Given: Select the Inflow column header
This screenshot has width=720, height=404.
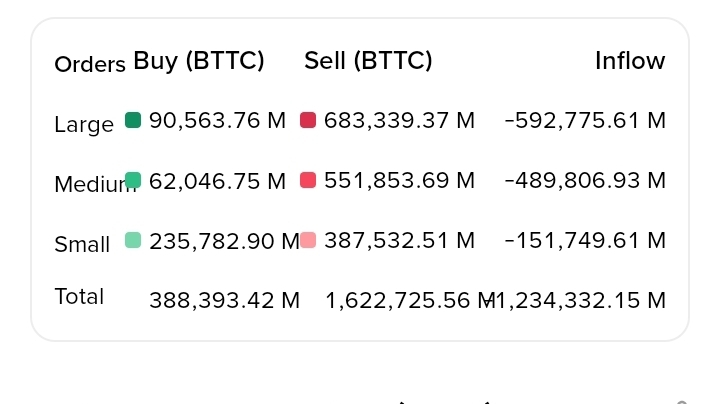Looking at the screenshot, I should (x=630, y=61).
